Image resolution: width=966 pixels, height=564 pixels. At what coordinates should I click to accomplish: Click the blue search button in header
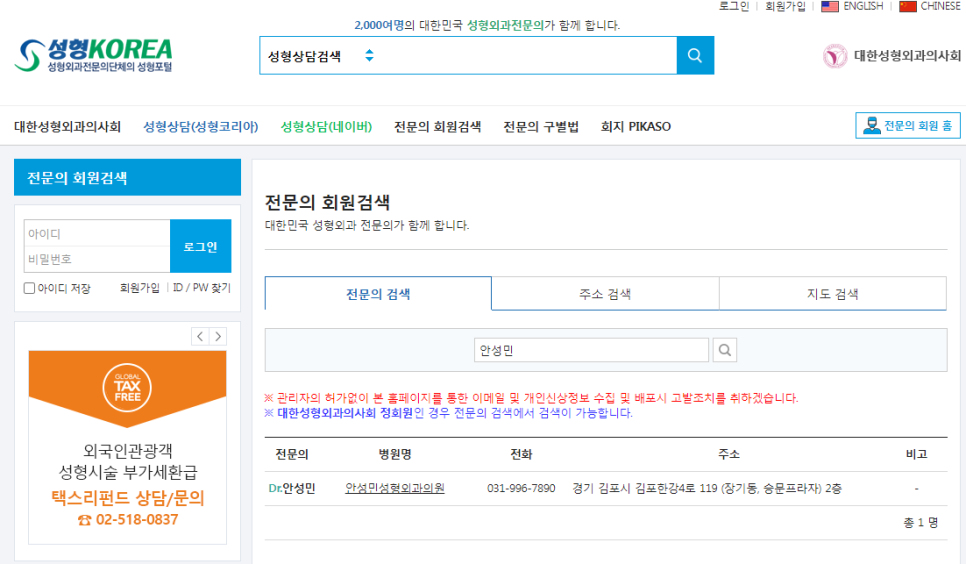coord(695,55)
